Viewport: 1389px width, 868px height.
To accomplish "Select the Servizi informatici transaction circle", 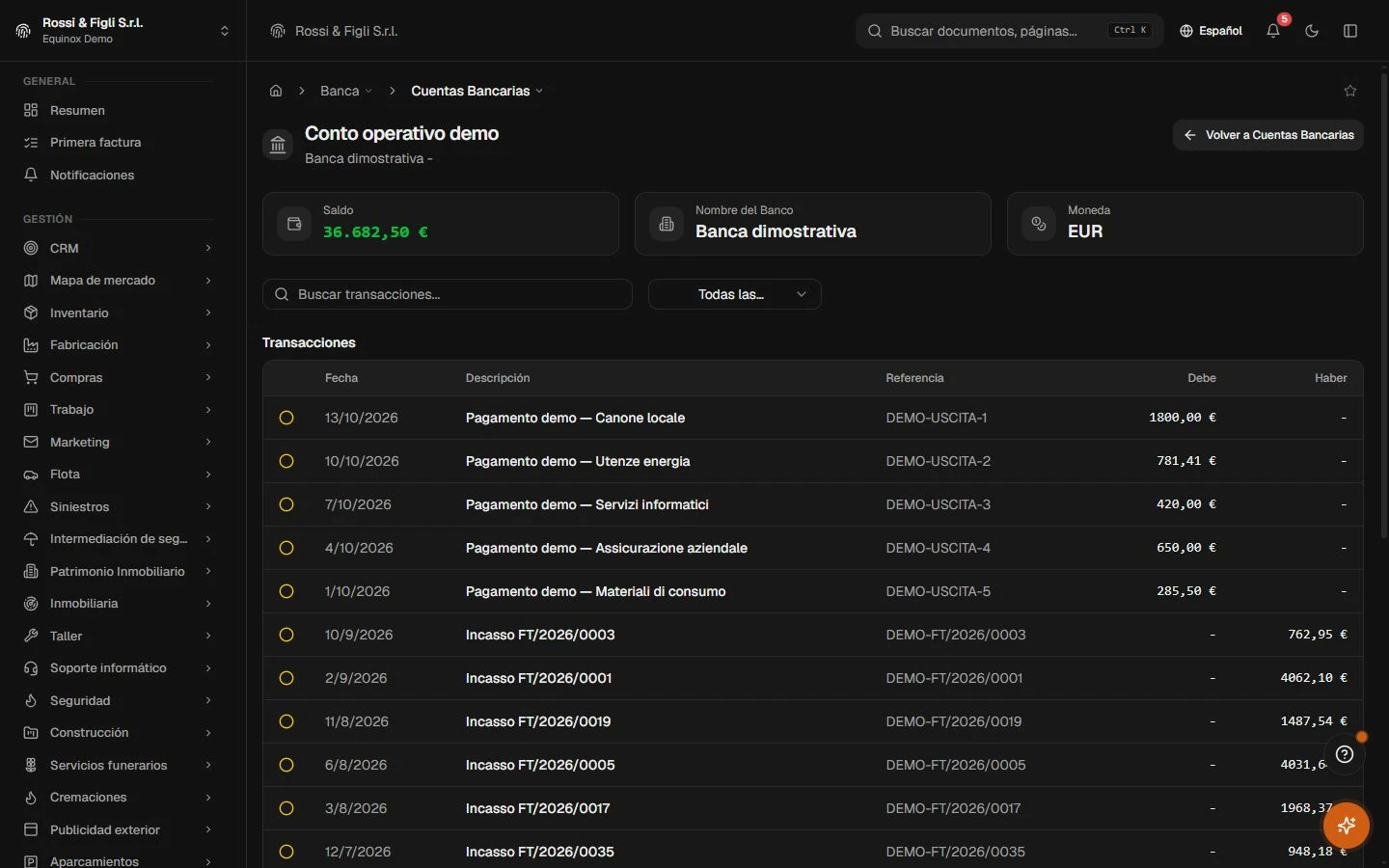I will tap(286, 504).
